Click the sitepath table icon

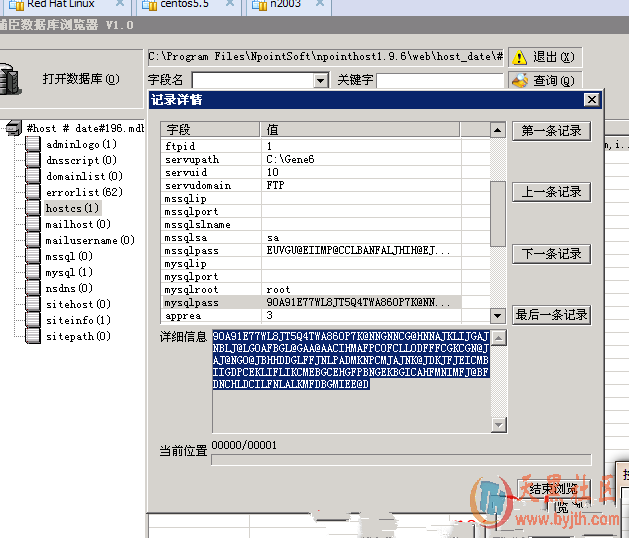click(x=34, y=337)
